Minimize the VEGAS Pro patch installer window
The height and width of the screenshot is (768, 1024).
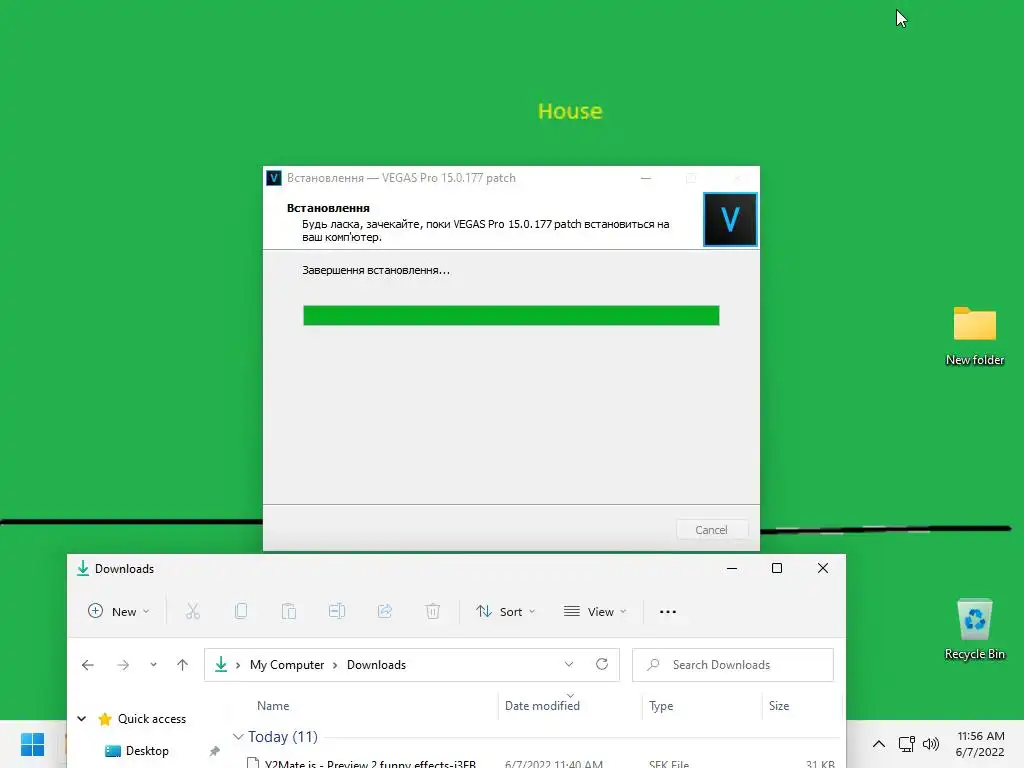pyautogui.click(x=646, y=178)
